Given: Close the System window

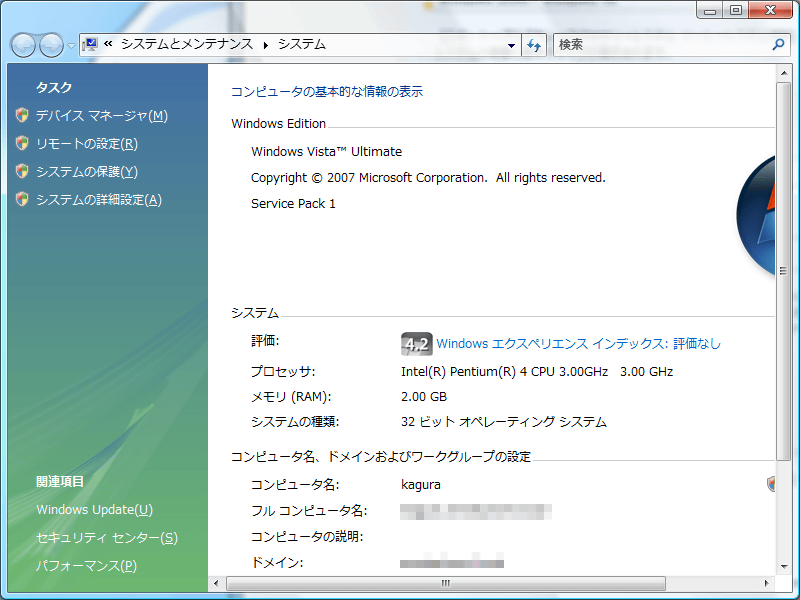Looking at the screenshot, I should [770, 10].
